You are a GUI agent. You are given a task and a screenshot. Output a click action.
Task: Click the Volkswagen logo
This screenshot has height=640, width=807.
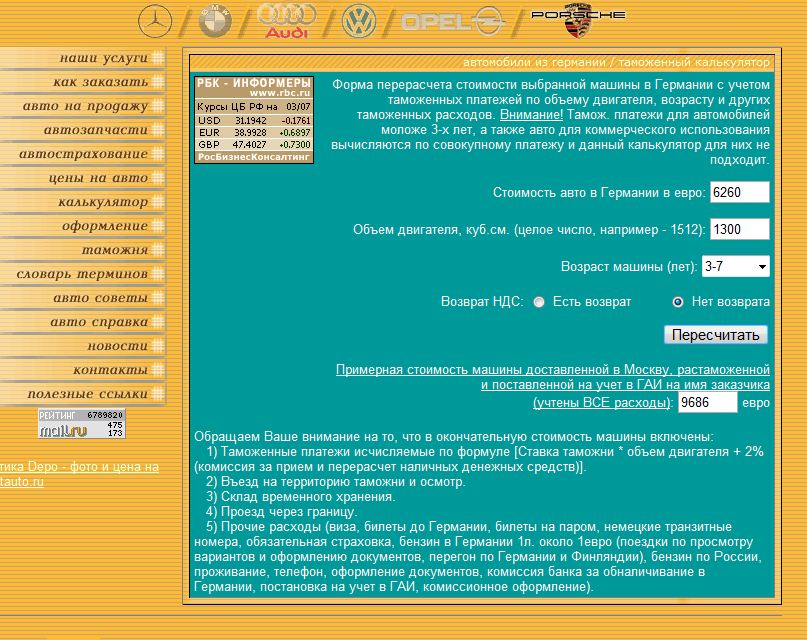tap(356, 20)
